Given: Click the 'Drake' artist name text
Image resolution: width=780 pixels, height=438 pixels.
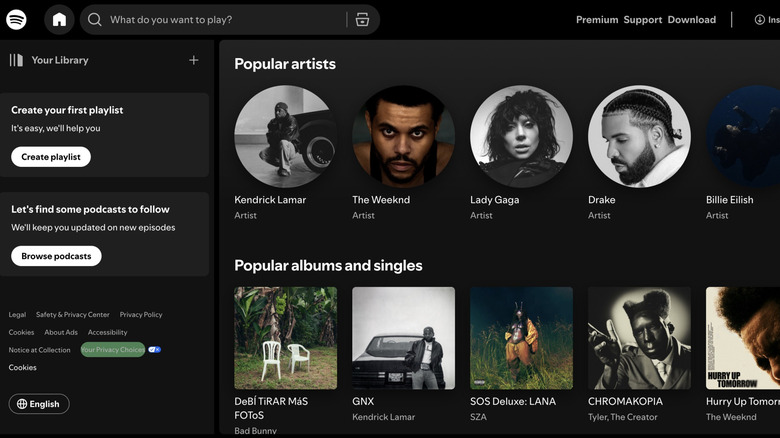Looking at the screenshot, I should point(601,200).
